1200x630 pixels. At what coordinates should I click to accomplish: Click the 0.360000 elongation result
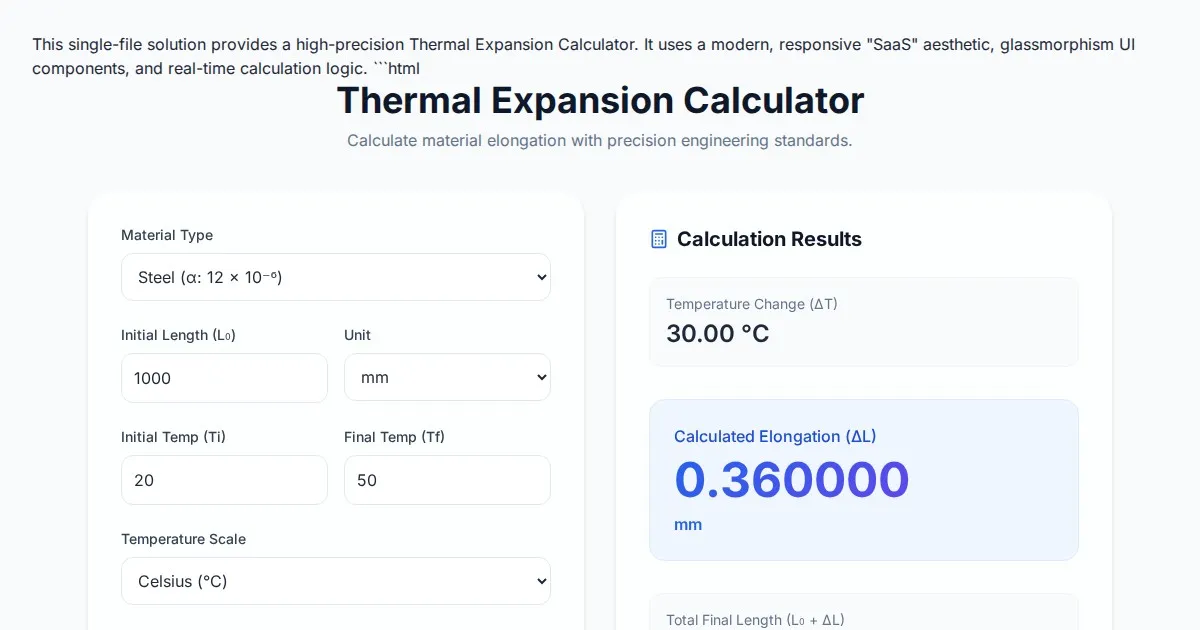[x=791, y=480]
